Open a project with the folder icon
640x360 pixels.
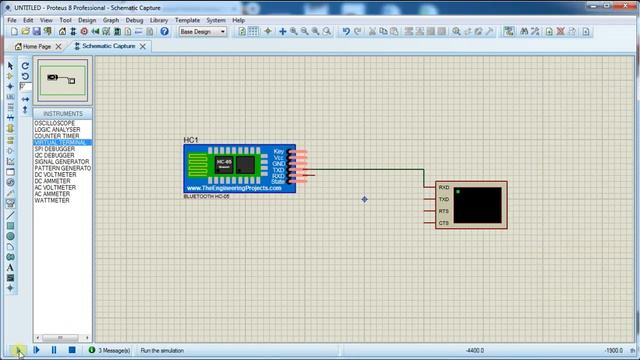coord(25,31)
